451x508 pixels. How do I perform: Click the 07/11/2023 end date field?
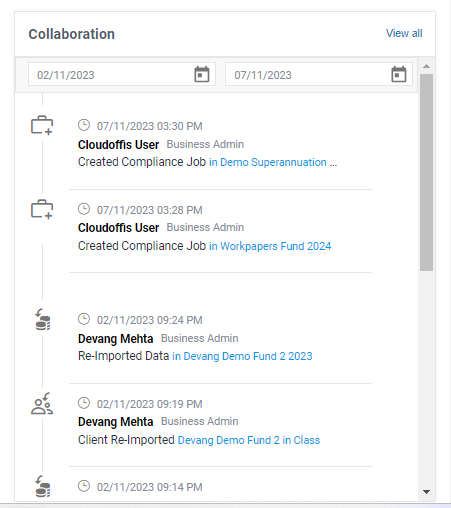click(x=319, y=74)
